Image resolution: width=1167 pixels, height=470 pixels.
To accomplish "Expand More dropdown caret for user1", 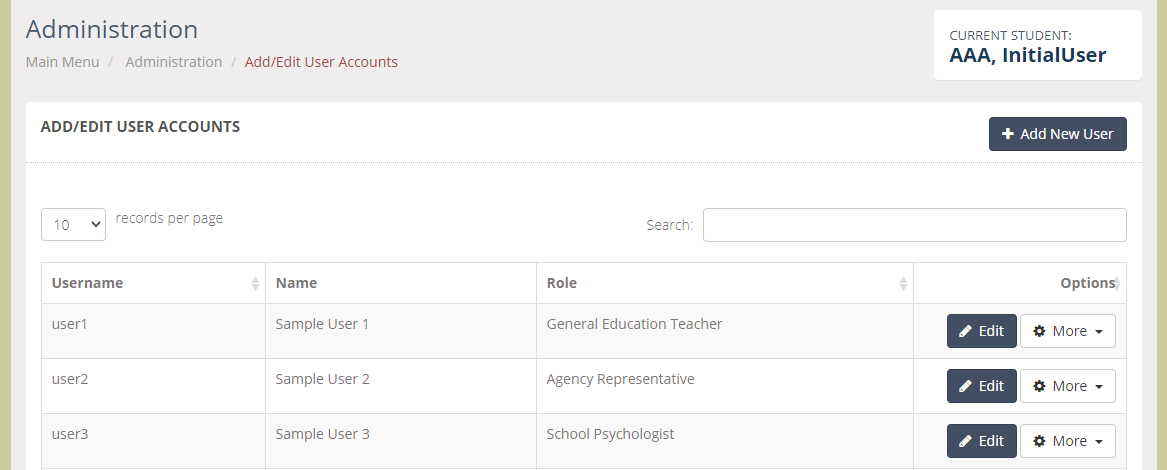I will 1099,332.
